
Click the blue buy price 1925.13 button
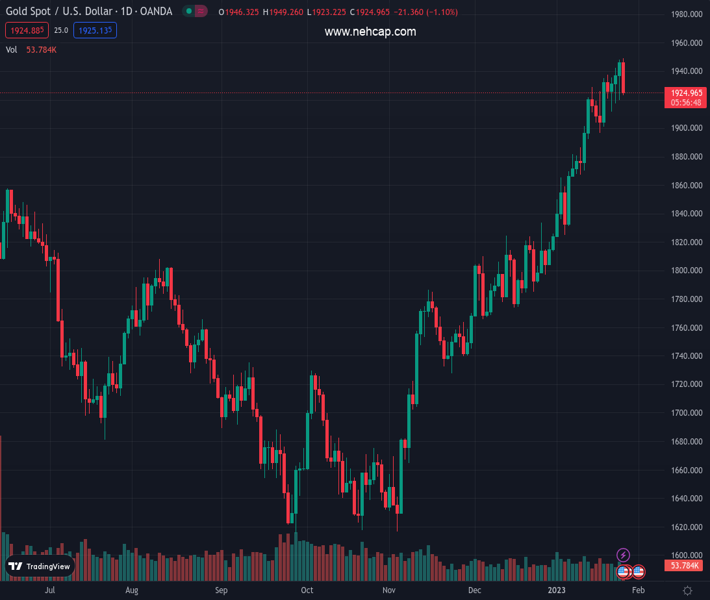[95, 31]
